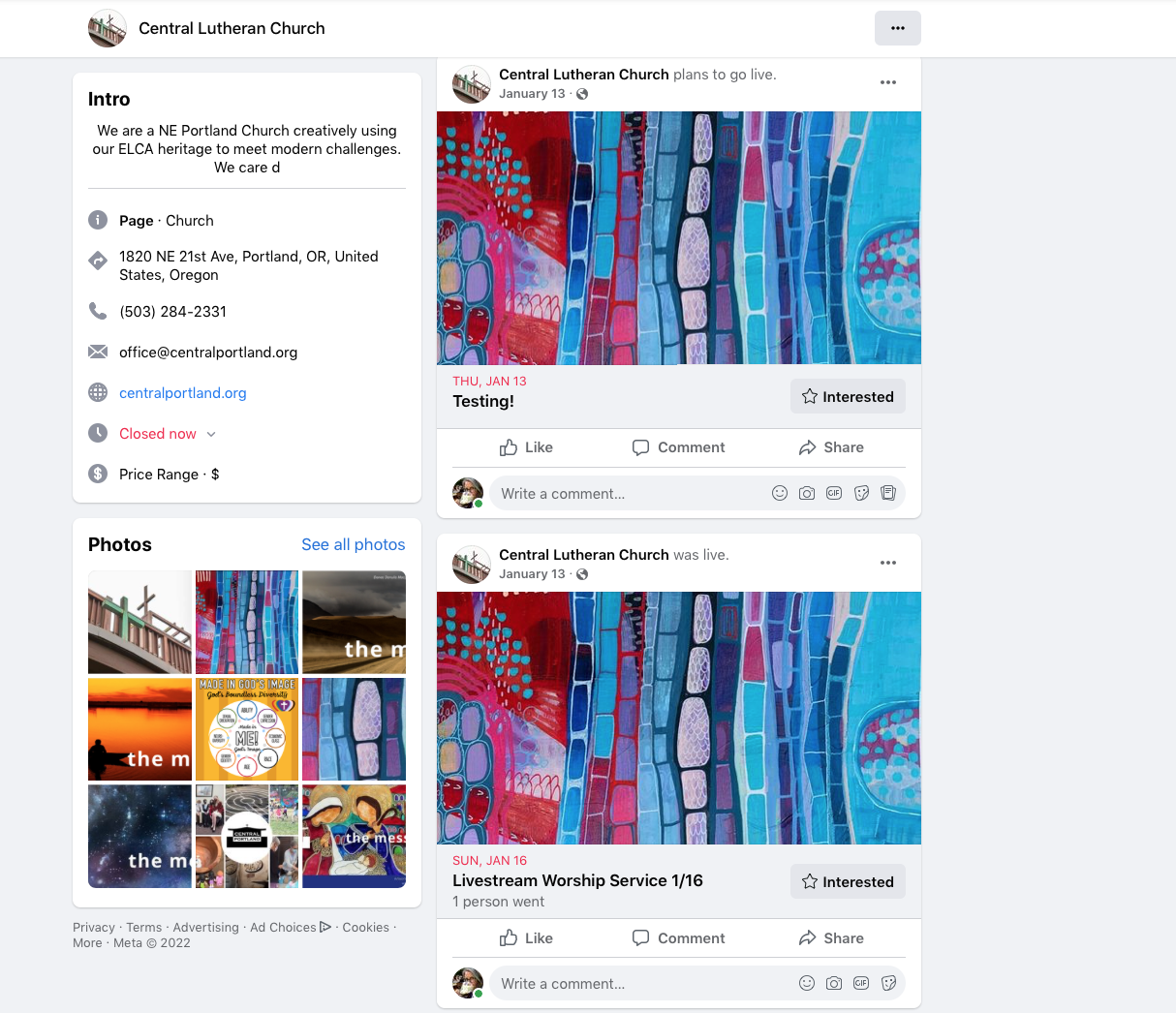This screenshot has width=1176, height=1013.
Task: Click your profile avatar beside Testing! comment box
Action: click(x=468, y=493)
